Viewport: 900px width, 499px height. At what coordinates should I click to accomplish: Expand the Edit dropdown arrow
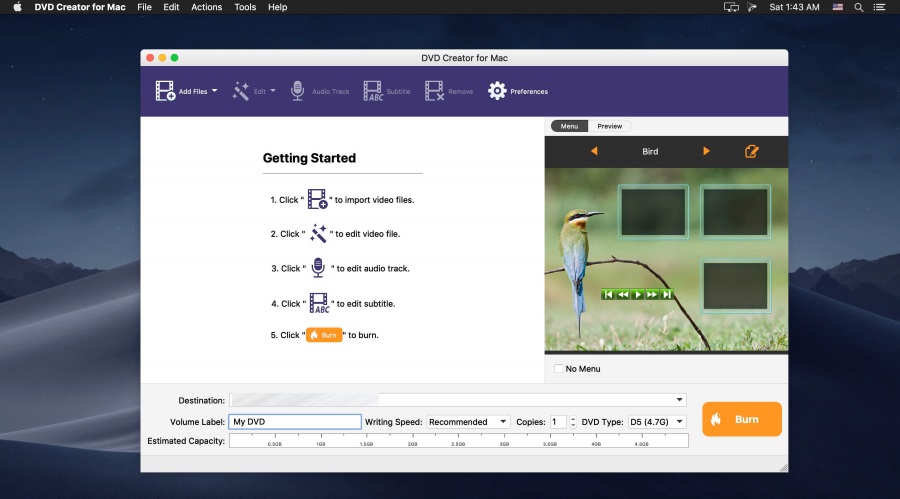pos(273,91)
